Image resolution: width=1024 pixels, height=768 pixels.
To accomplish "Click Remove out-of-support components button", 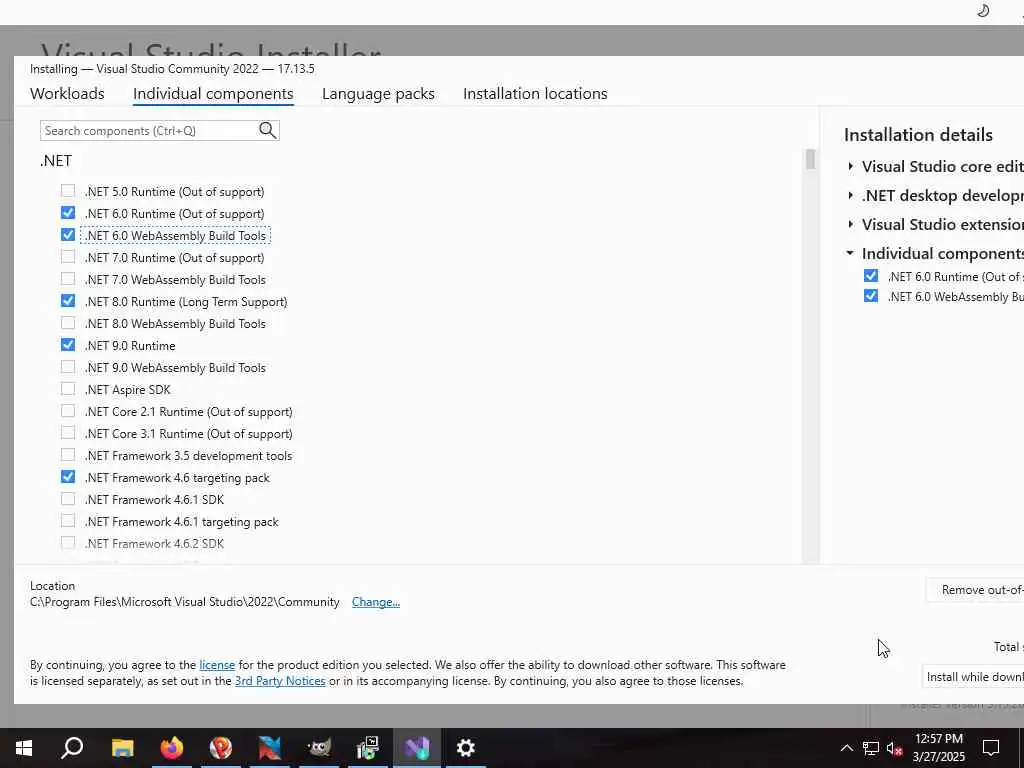I will [x=975, y=590].
